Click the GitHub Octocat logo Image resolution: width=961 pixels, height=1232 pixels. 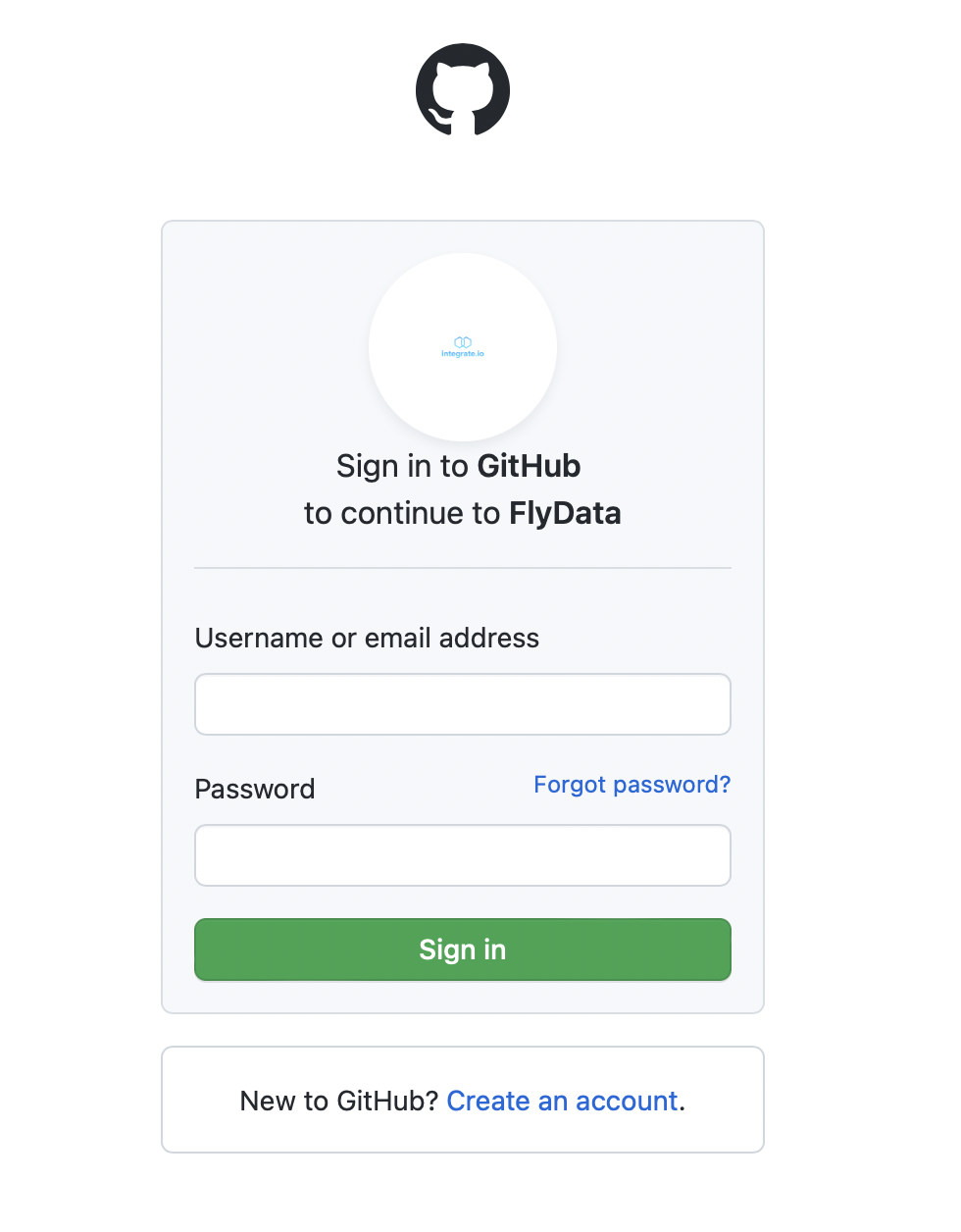tap(463, 89)
